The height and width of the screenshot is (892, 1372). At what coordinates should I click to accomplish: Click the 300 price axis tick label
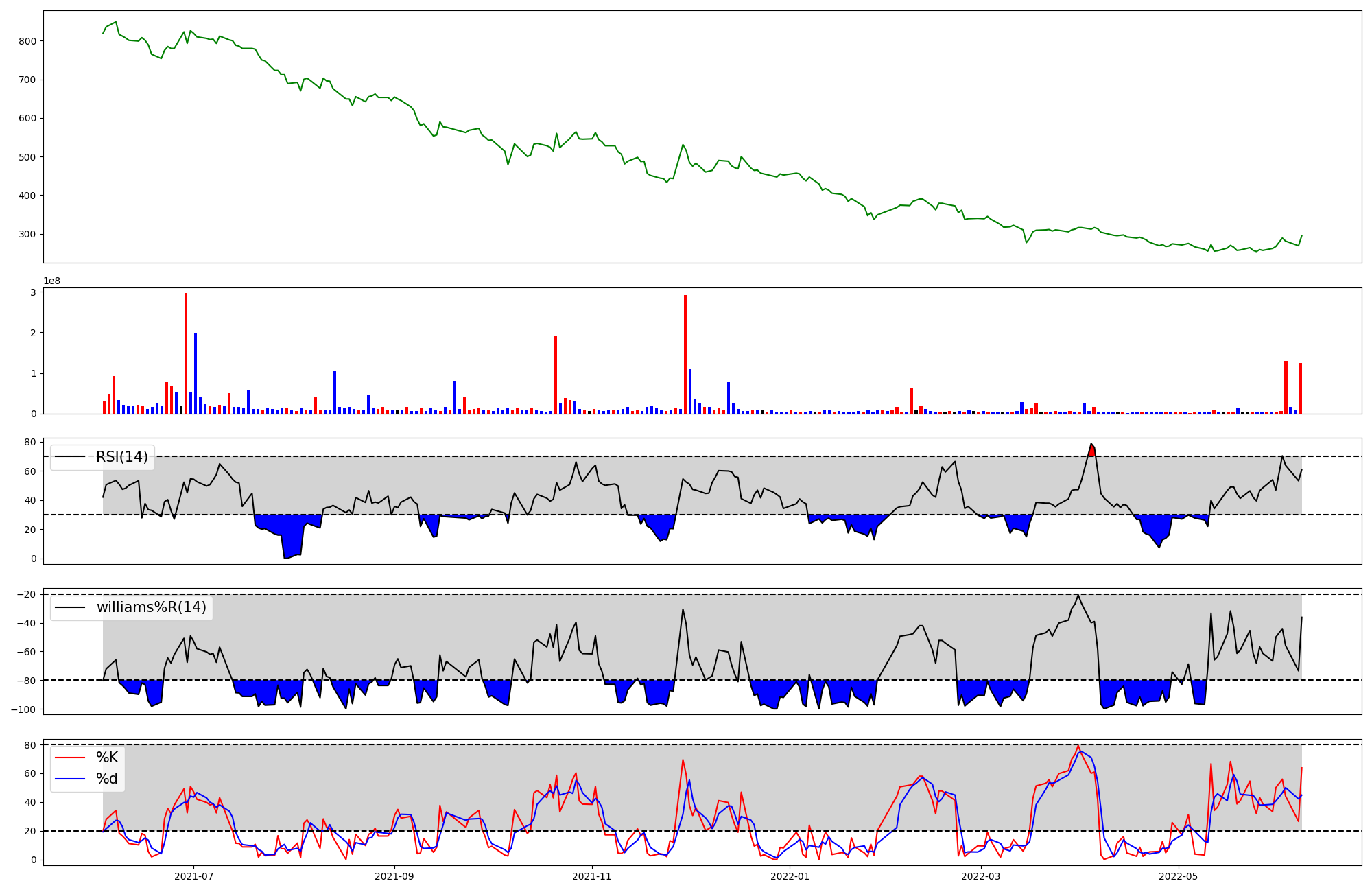pyautogui.click(x=28, y=235)
